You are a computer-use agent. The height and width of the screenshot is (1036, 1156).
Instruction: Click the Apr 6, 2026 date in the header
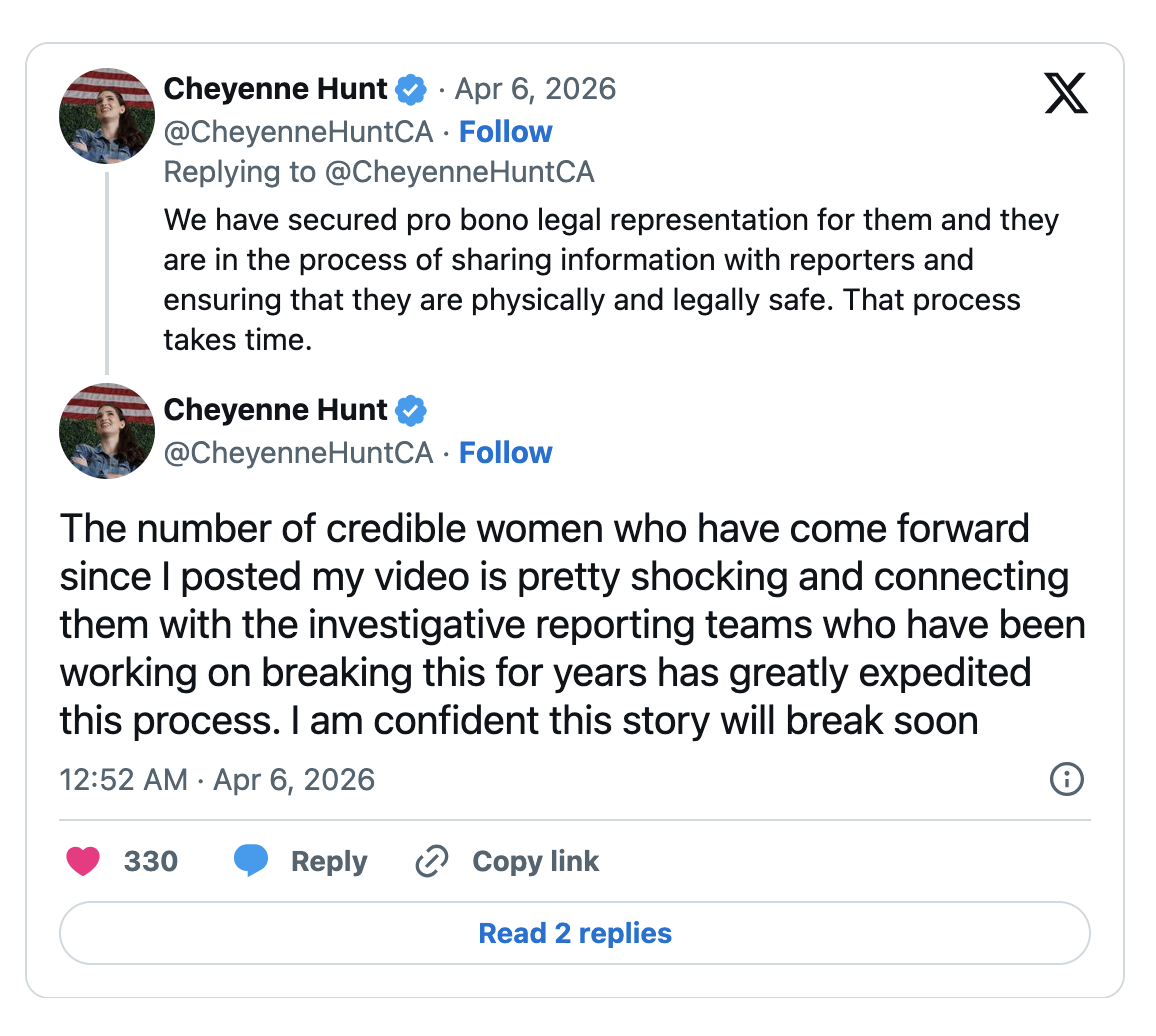coord(535,89)
